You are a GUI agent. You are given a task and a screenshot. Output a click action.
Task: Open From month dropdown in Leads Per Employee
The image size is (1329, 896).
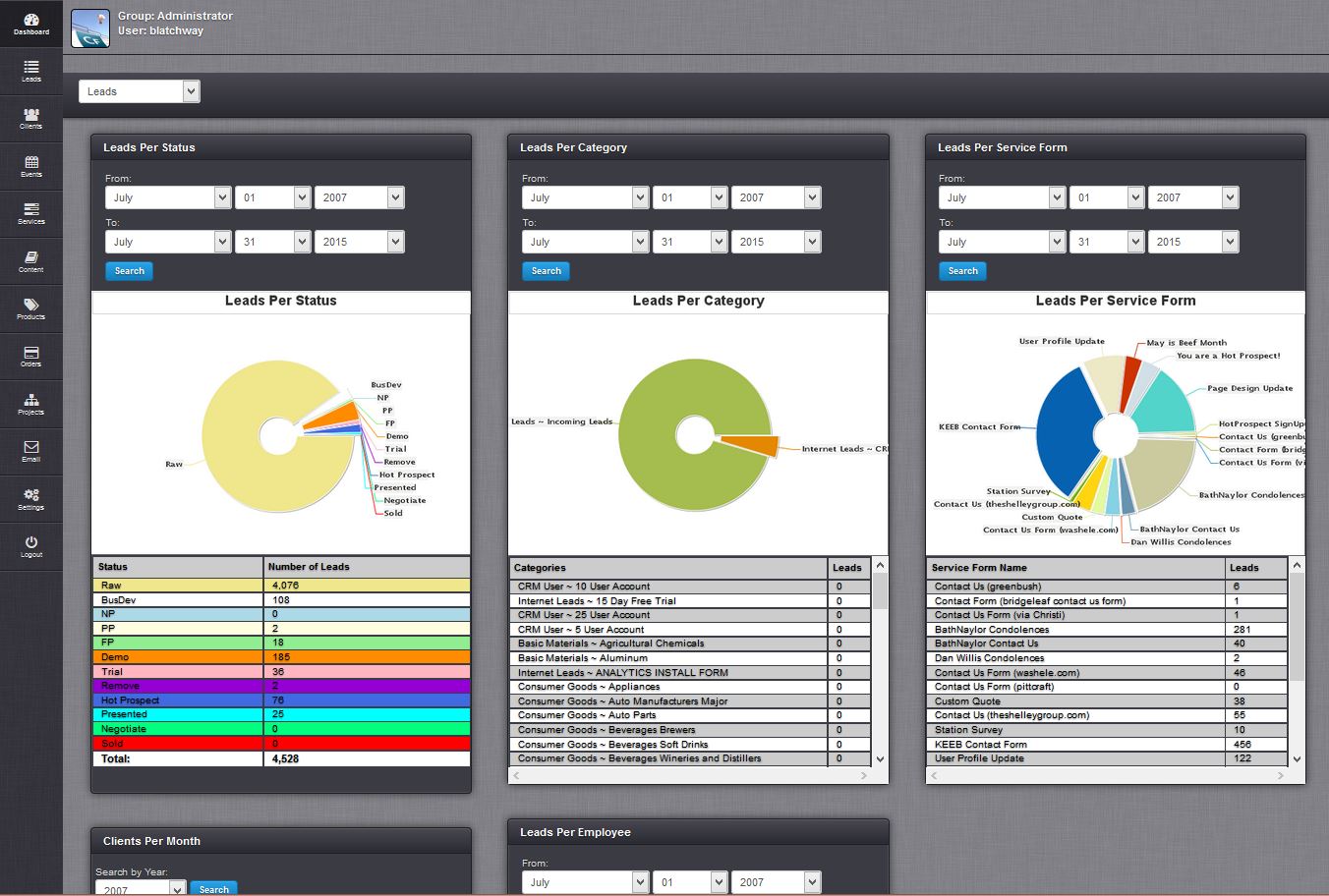585,882
